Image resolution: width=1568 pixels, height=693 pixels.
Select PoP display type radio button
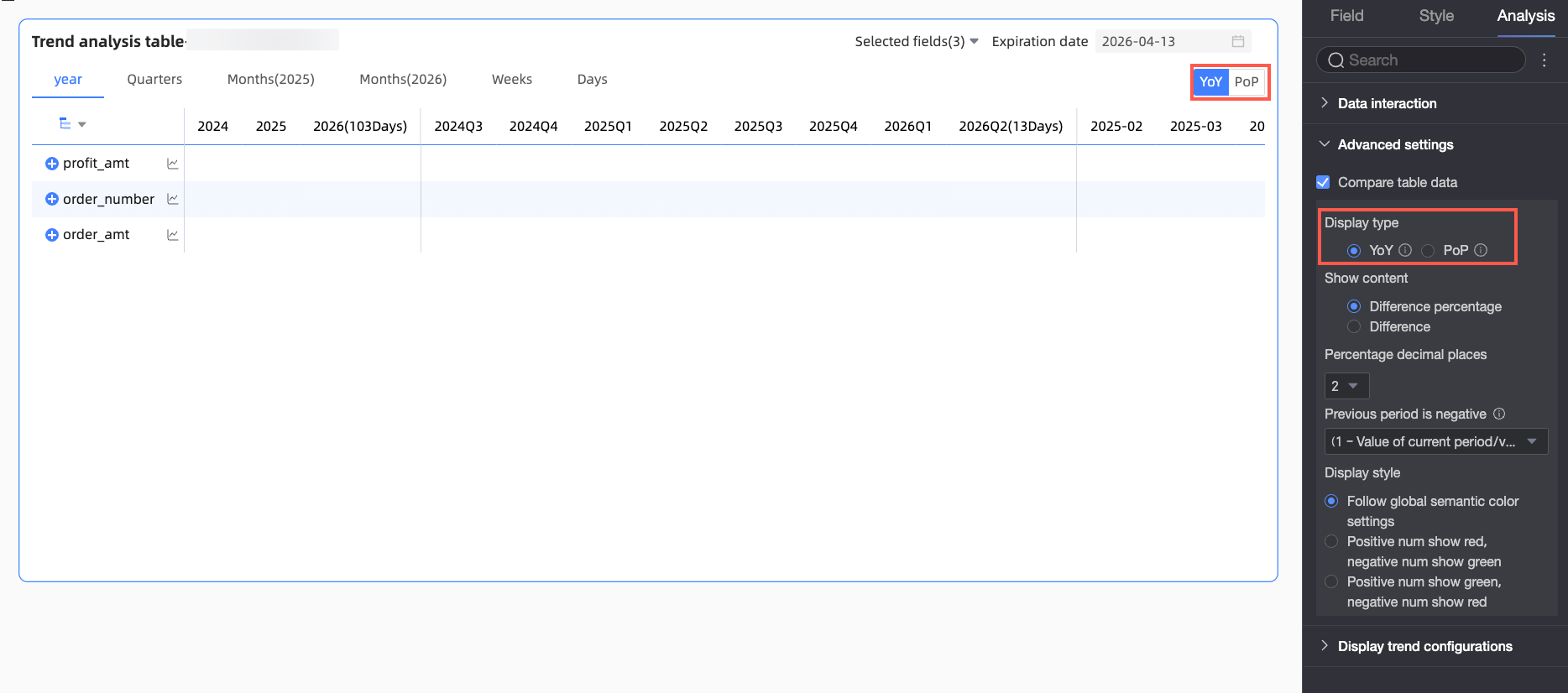click(x=1428, y=251)
